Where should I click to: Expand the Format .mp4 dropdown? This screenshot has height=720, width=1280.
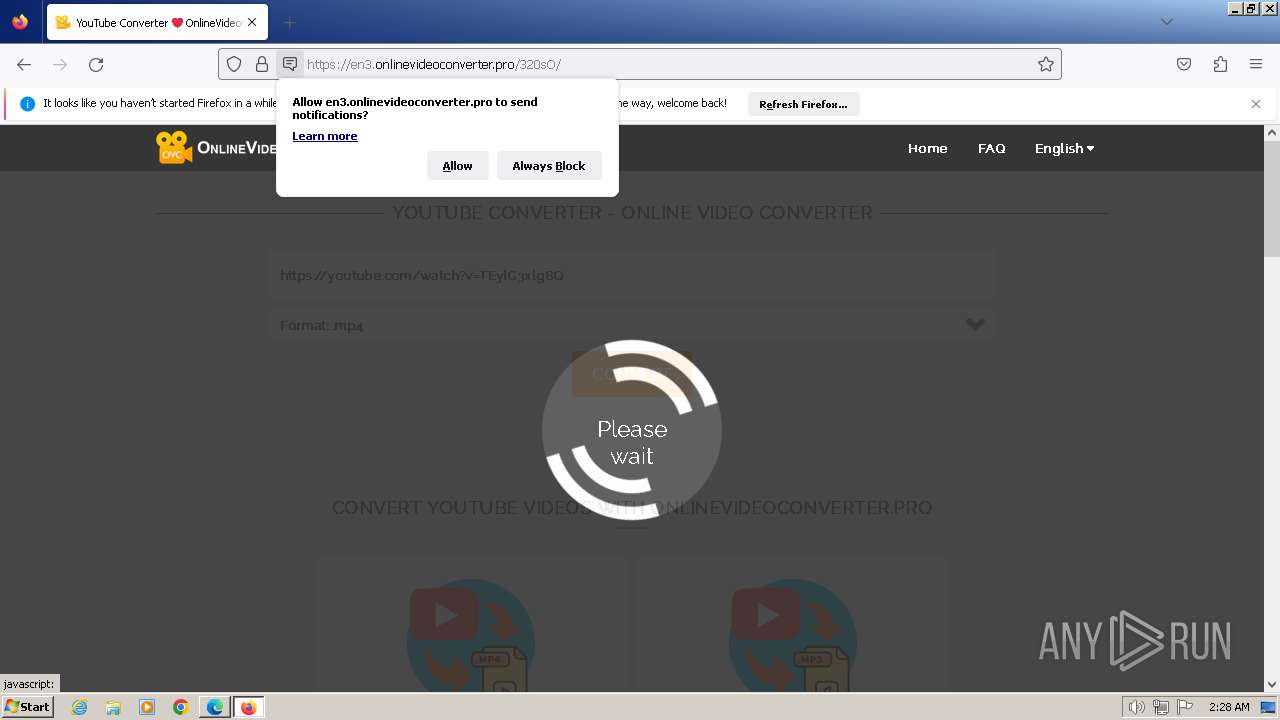[631, 325]
